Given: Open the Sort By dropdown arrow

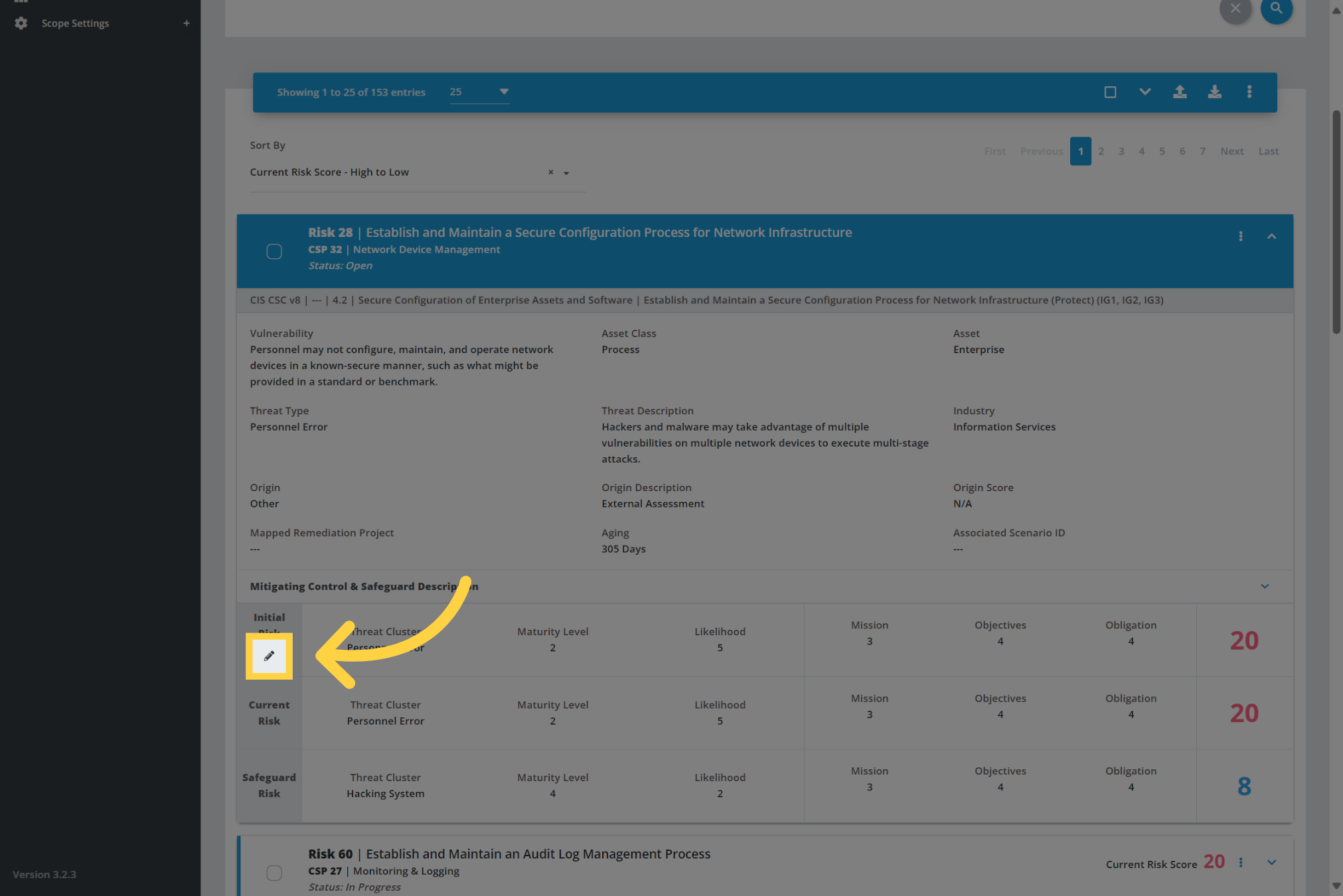Looking at the screenshot, I should (566, 173).
